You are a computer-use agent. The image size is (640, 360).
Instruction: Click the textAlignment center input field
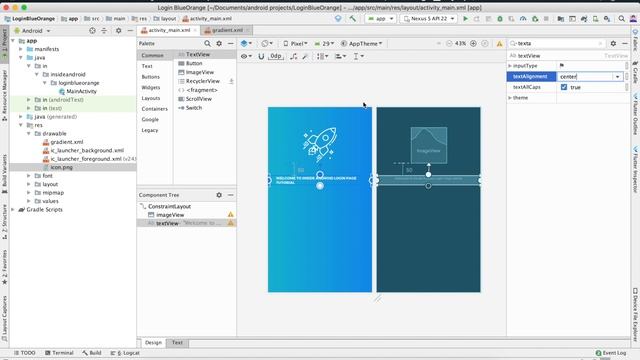[x=585, y=77]
